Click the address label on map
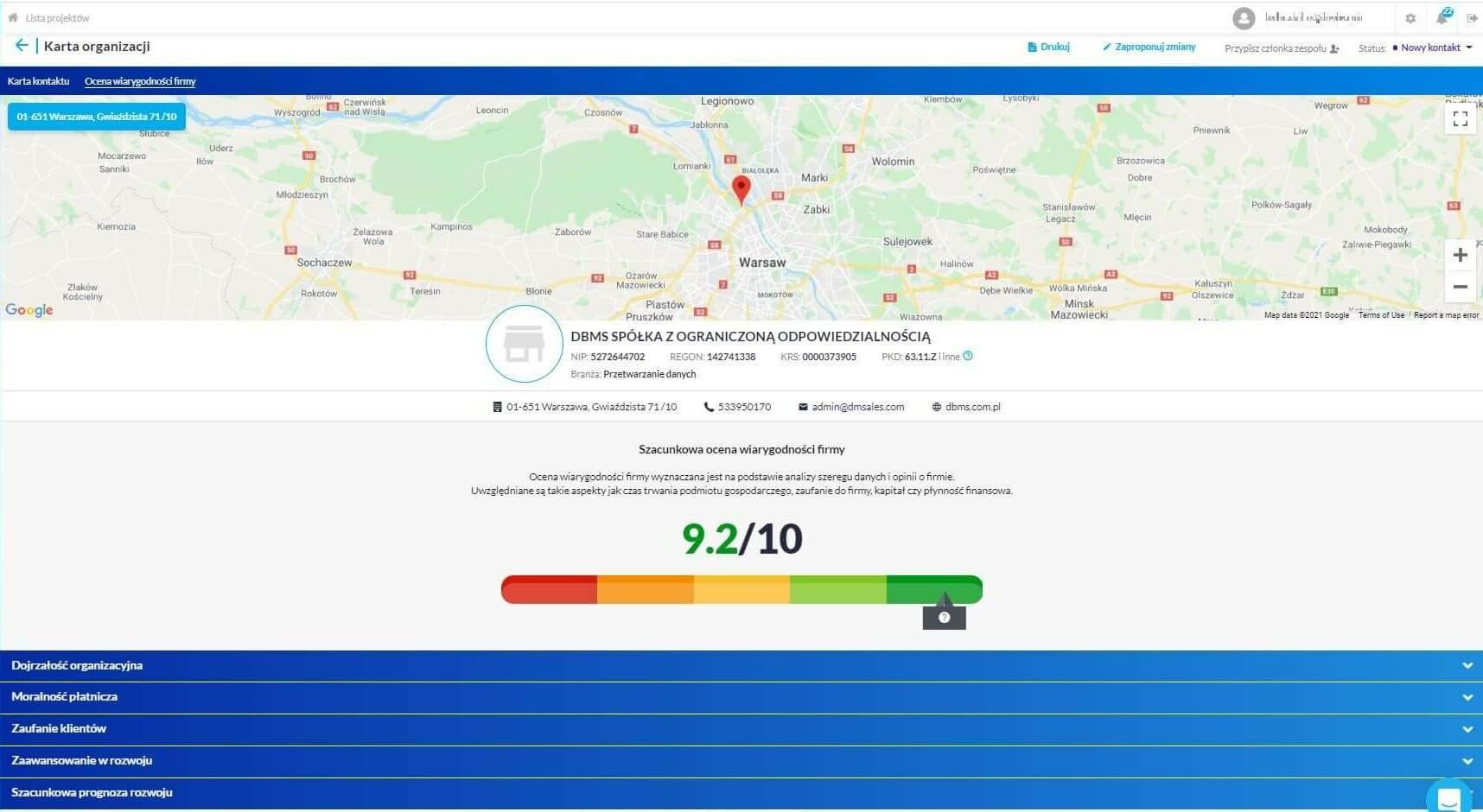 click(97, 117)
